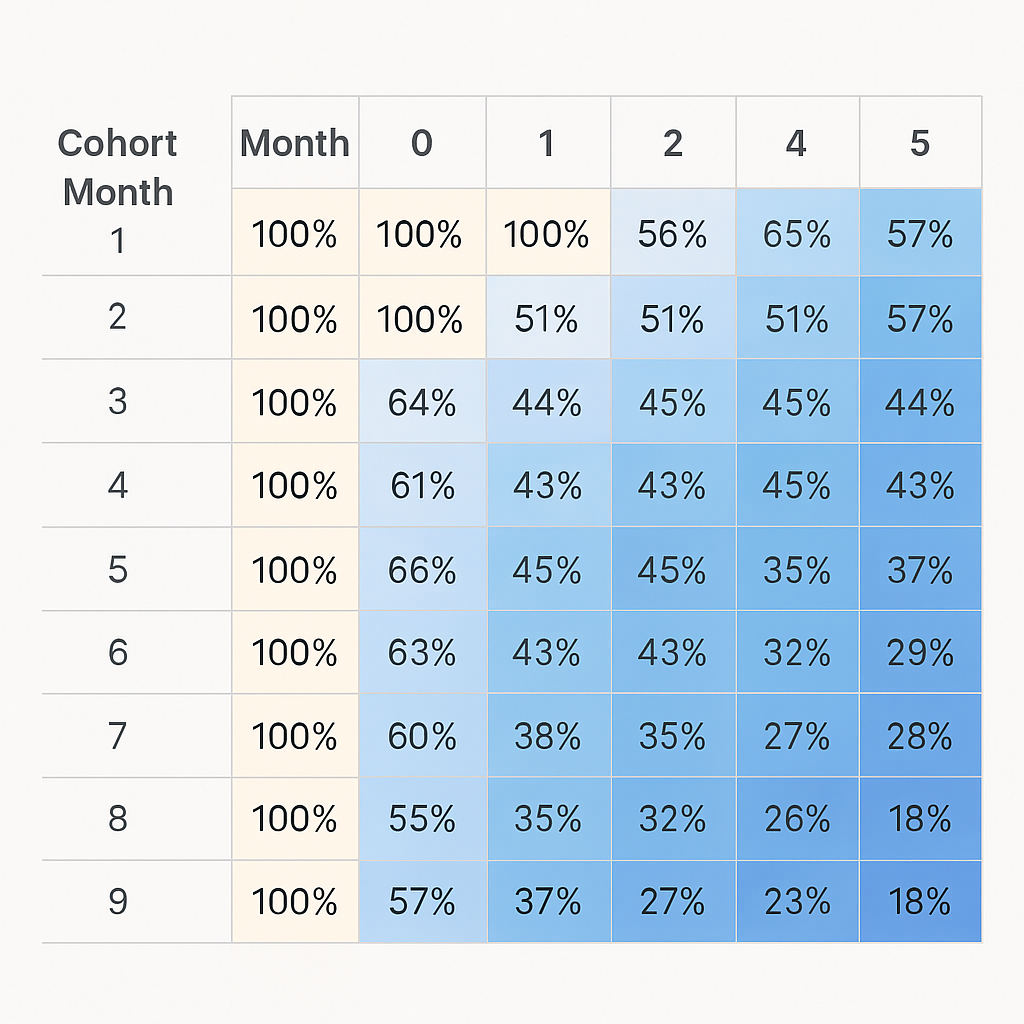Select the 23% cell in cohort row 9
This screenshot has height=1024, width=1024.
(796, 902)
